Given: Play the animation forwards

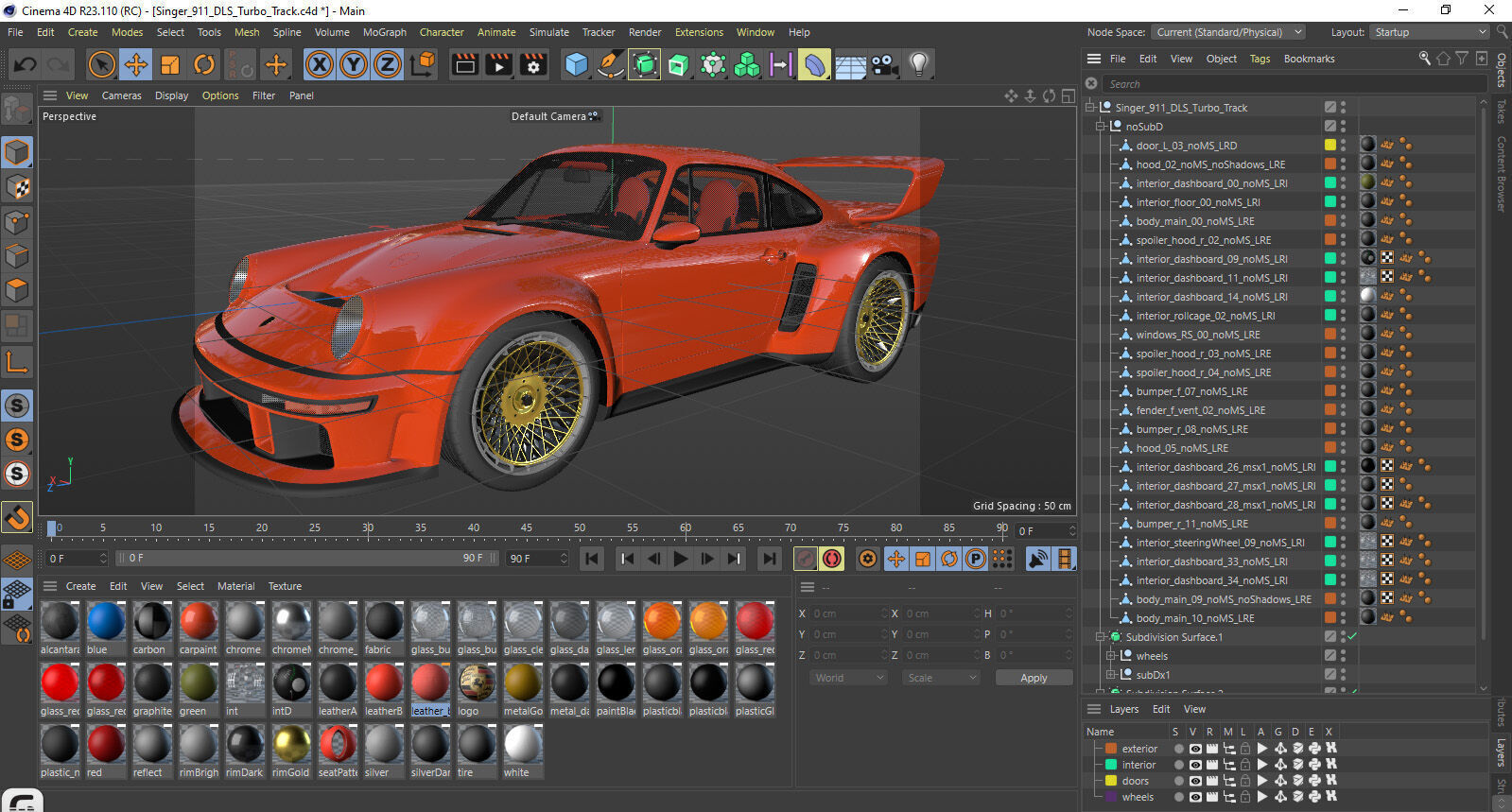Looking at the screenshot, I should click(x=680, y=559).
